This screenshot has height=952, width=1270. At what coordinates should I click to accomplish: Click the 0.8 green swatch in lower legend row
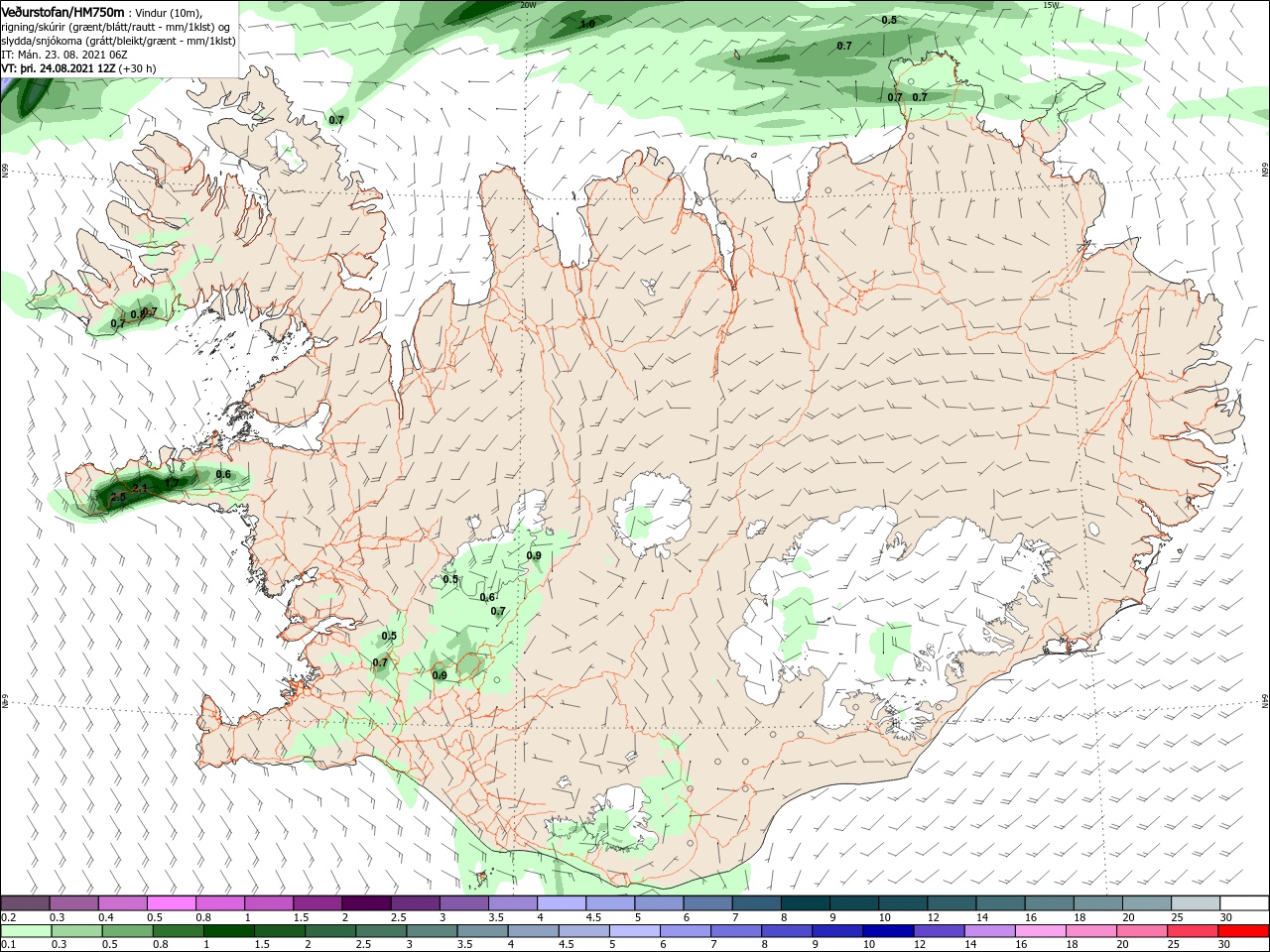point(179,931)
